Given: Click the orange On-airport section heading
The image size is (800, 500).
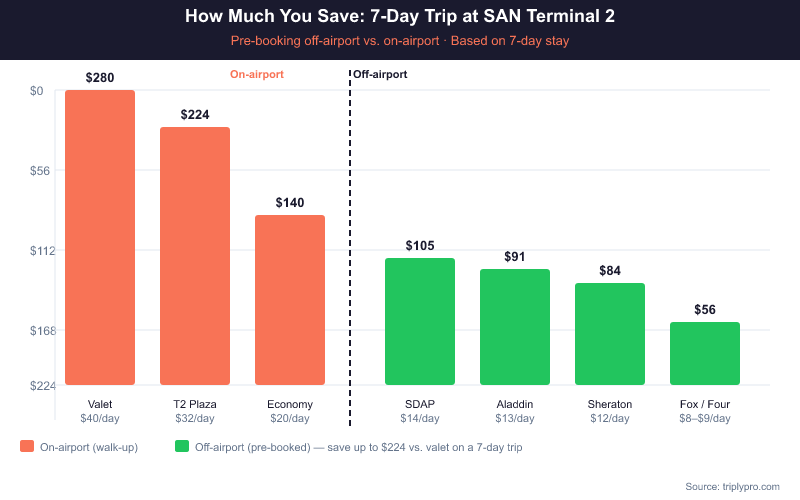Looking at the screenshot, I should pyautogui.click(x=257, y=74).
